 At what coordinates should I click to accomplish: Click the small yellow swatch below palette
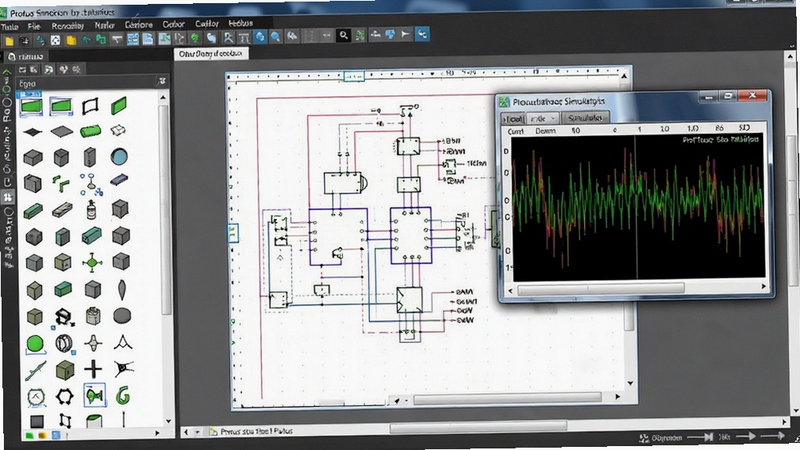coord(43,435)
